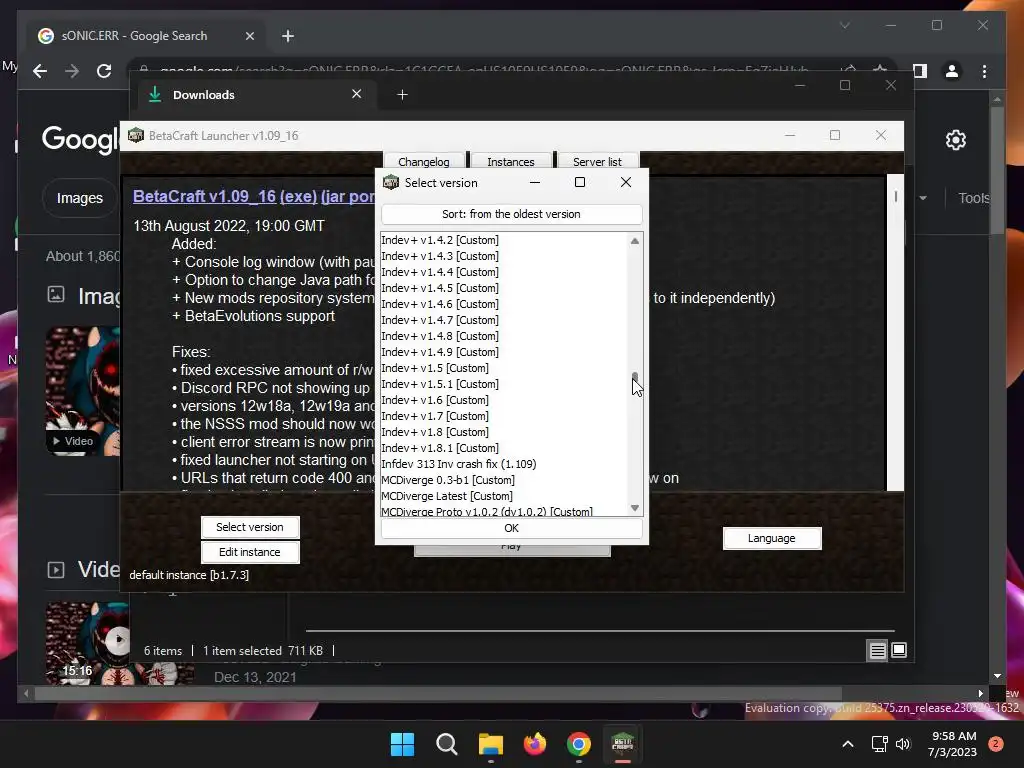Viewport: 1024px width, 768px height.
Task: Click the version list scrollbar thumb
Action: click(635, 379)
